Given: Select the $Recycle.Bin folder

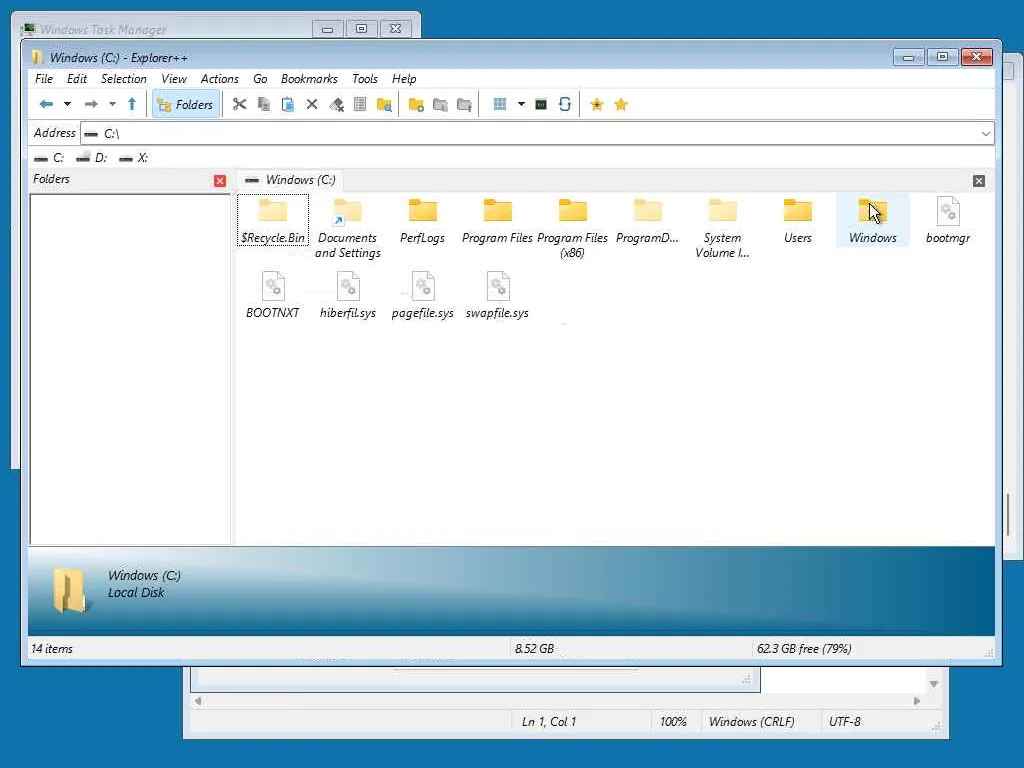Looking at the screenshot, I should click(x=272, y=220).
